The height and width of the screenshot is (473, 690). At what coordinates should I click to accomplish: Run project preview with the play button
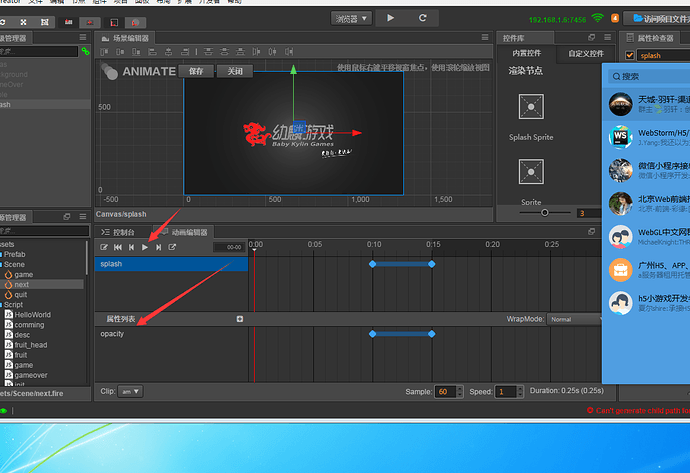point(390,18)
